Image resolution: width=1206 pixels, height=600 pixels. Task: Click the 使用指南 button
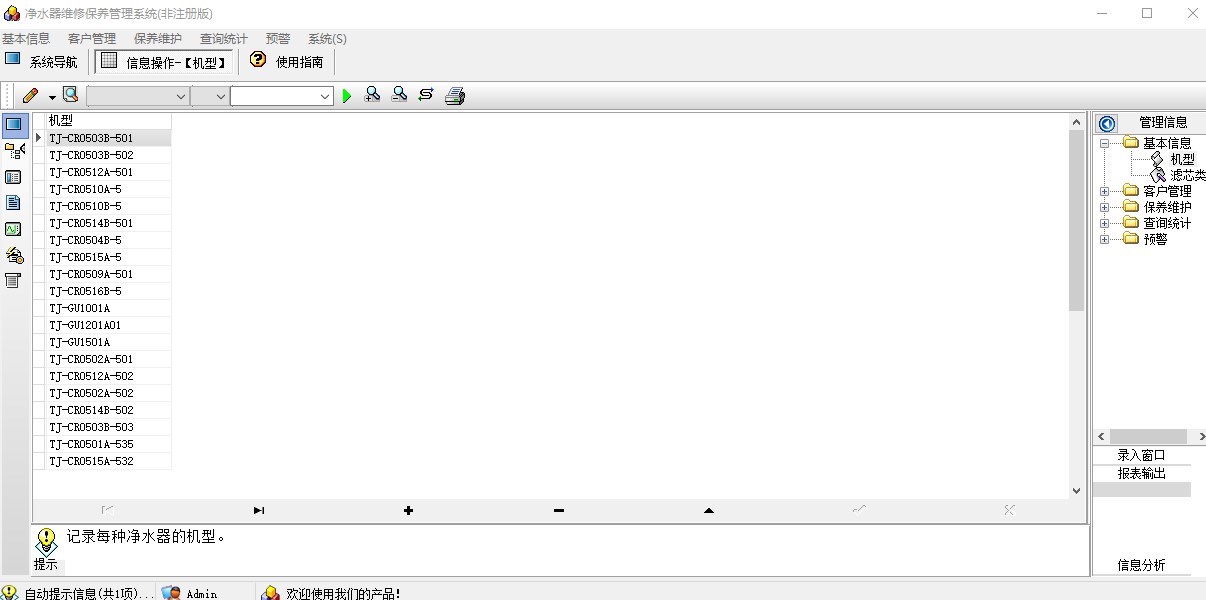pyautogui.click(x=287, y=62)
